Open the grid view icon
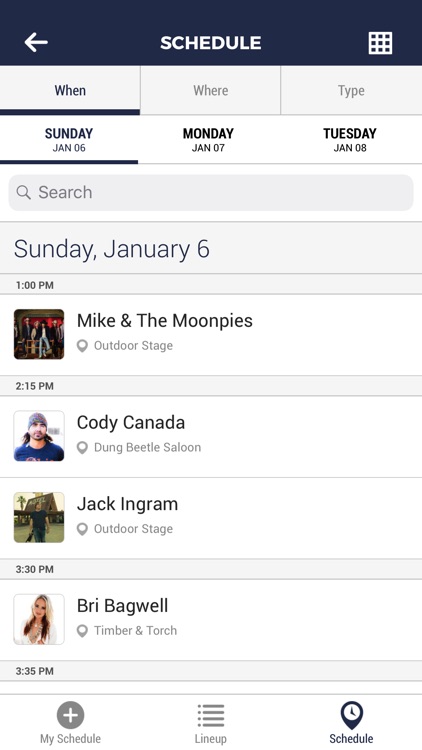Image resolution: width=422 pixels, height=750 pixels. point(380,43)
